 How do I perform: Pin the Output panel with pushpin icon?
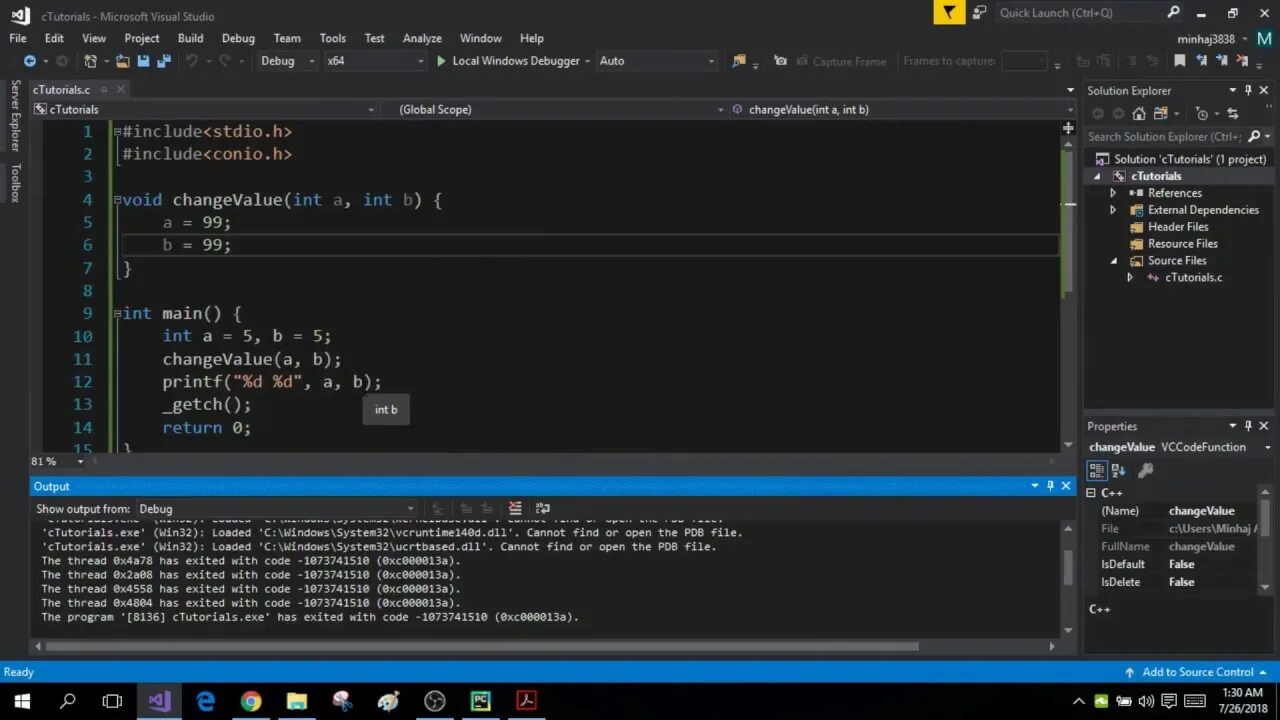pyautogui.click(x=1050, y=486)
